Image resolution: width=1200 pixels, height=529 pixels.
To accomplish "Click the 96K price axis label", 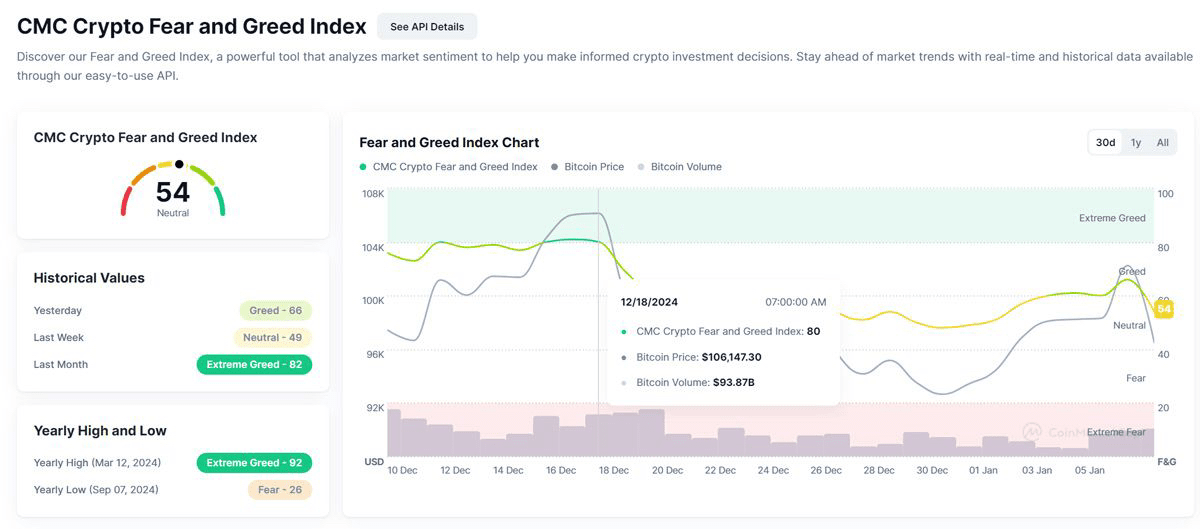I will point(375,354).
